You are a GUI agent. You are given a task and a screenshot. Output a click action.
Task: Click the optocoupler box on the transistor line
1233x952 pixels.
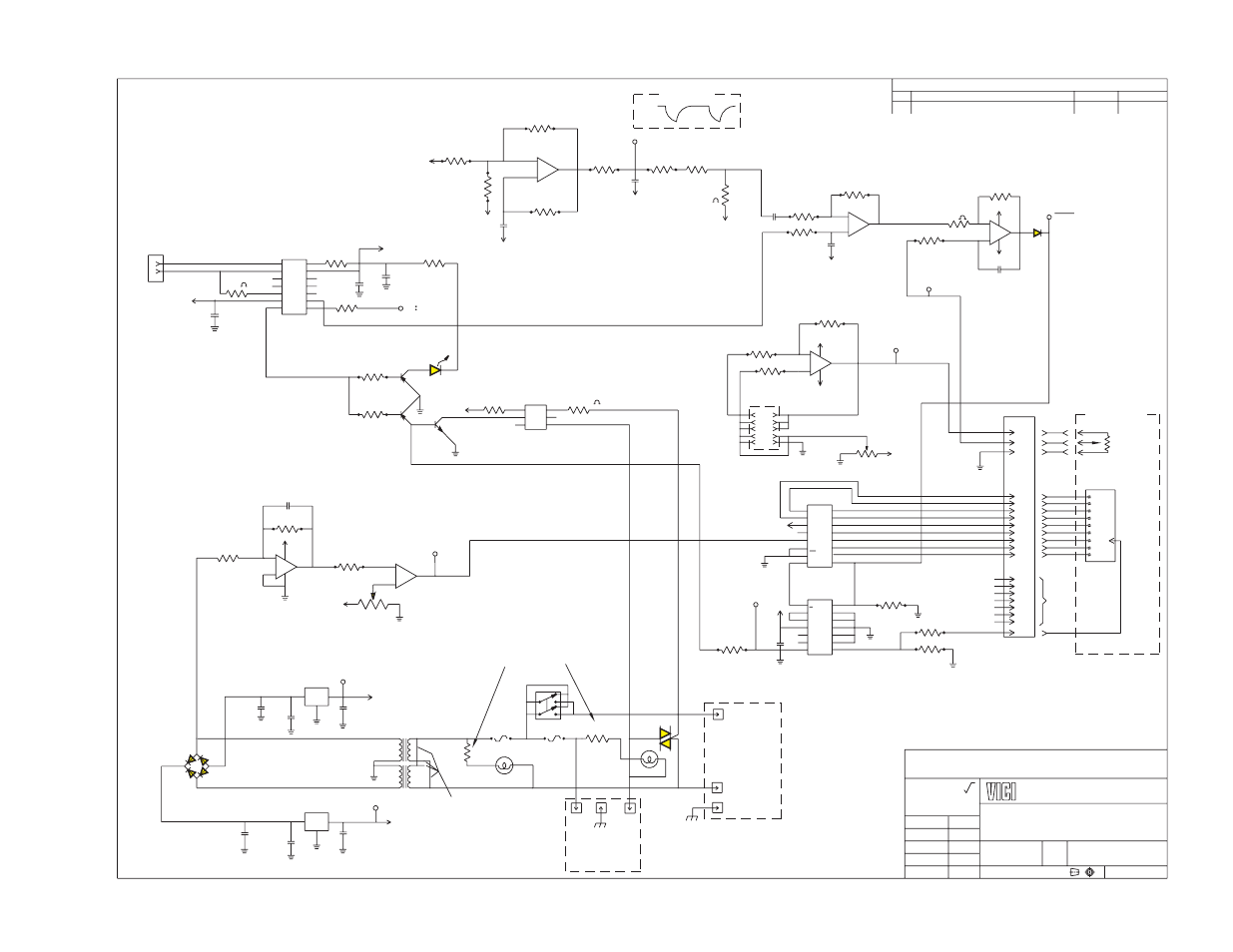pos(536,415)
